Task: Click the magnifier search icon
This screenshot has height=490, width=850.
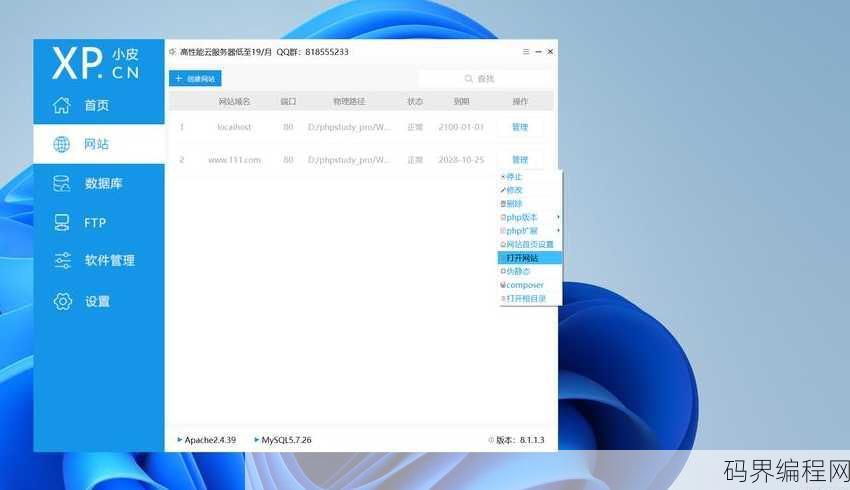Action: coord(469,79)
